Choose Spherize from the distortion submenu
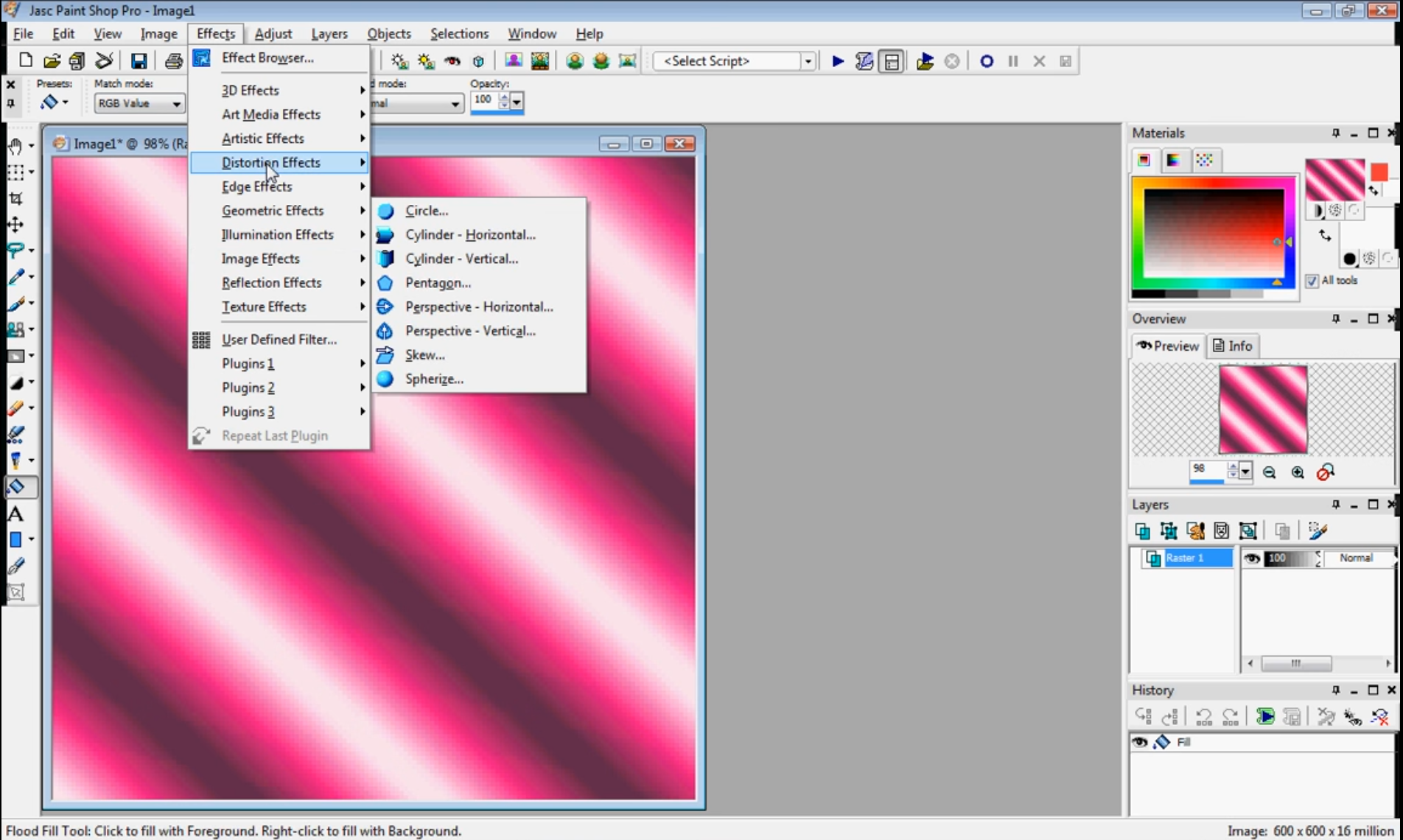Viewport: 1403px width, 840px height. pyautogui.click(x=434, y=379)
